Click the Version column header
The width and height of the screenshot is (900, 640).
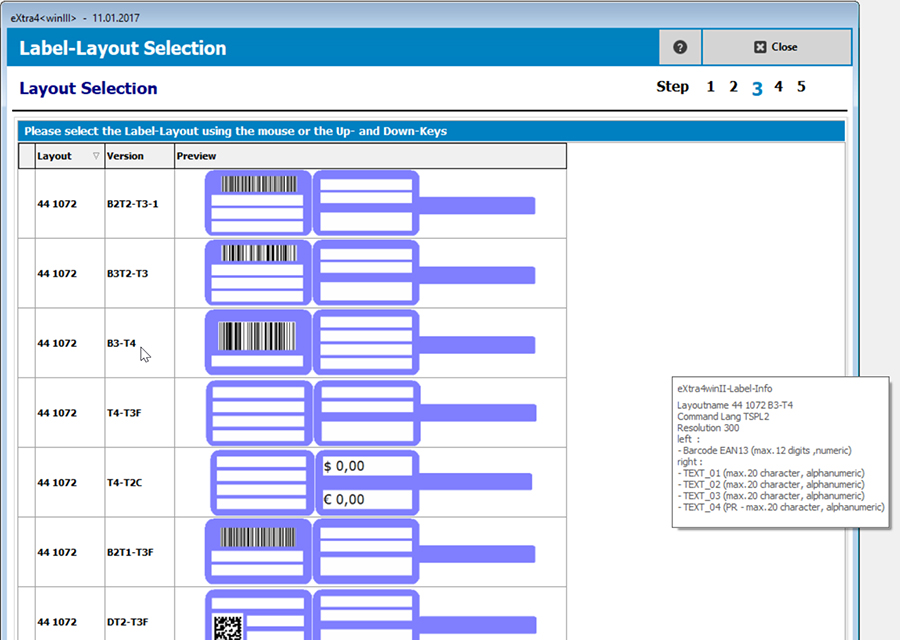[x=125, y=156]
